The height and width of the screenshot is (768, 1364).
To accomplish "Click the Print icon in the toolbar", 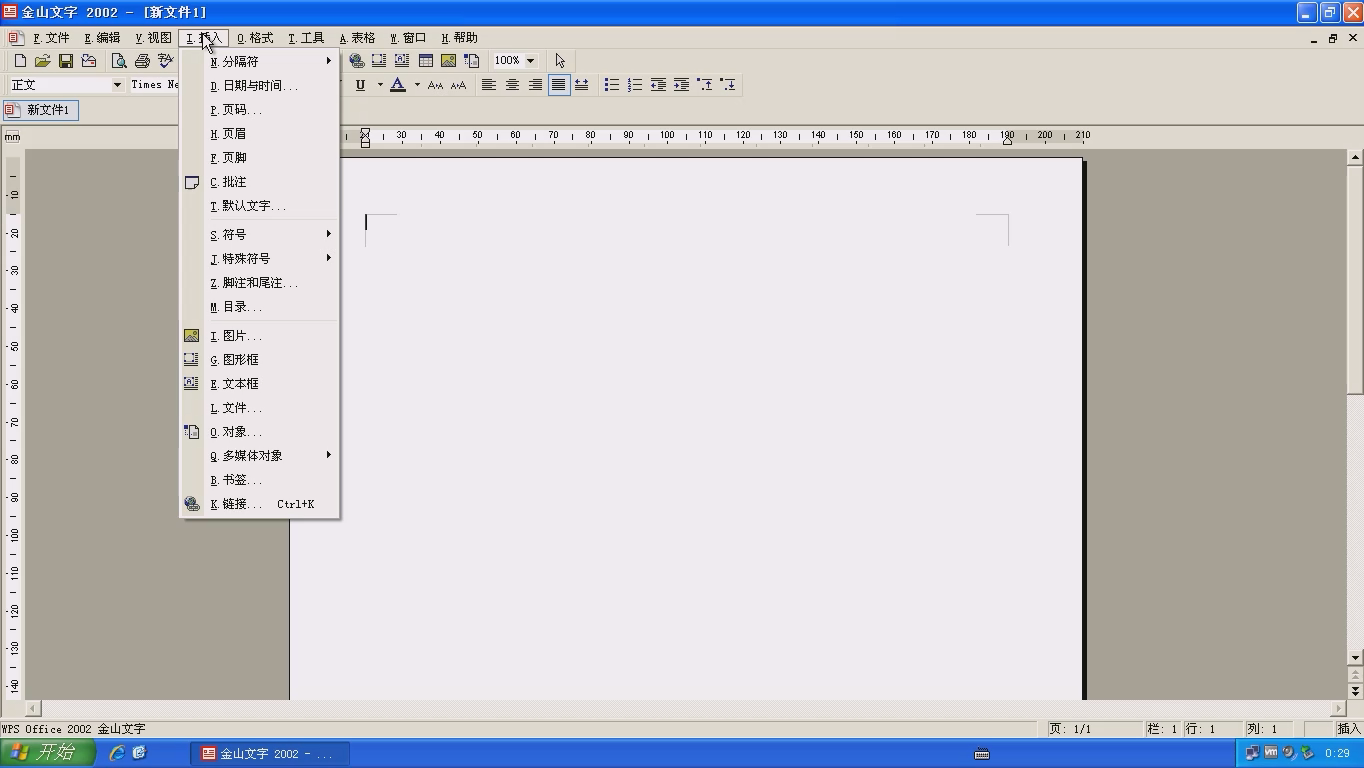I will coord(142,61).
